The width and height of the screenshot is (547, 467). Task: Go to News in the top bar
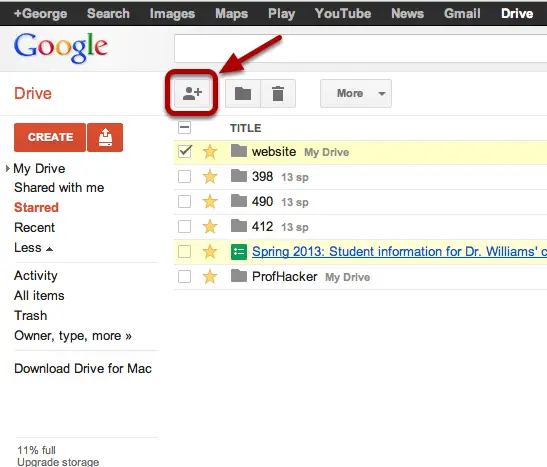point(407,14)
